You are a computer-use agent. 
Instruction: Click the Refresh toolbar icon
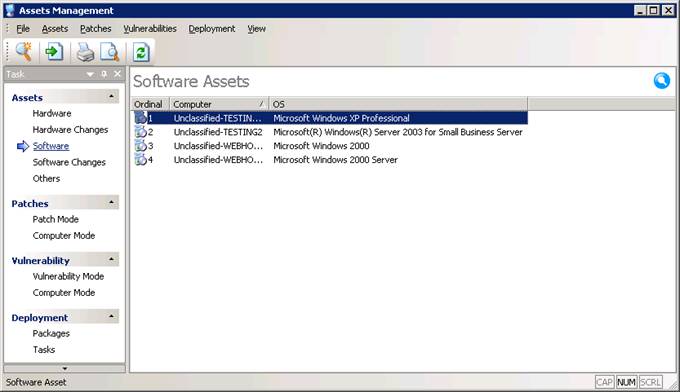coord(141,52)
